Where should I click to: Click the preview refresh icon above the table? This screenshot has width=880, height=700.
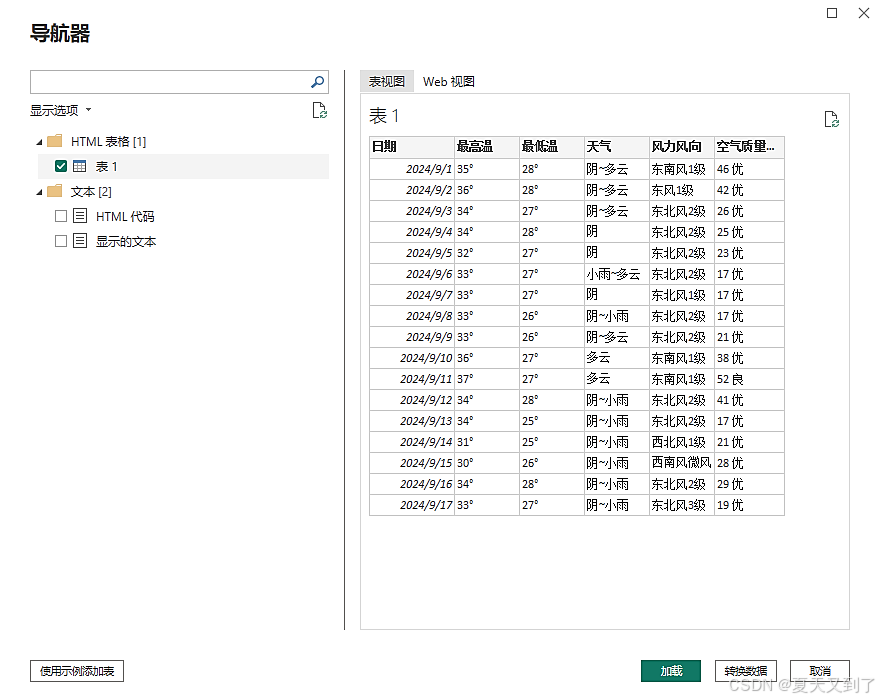[x=831, y=119]
